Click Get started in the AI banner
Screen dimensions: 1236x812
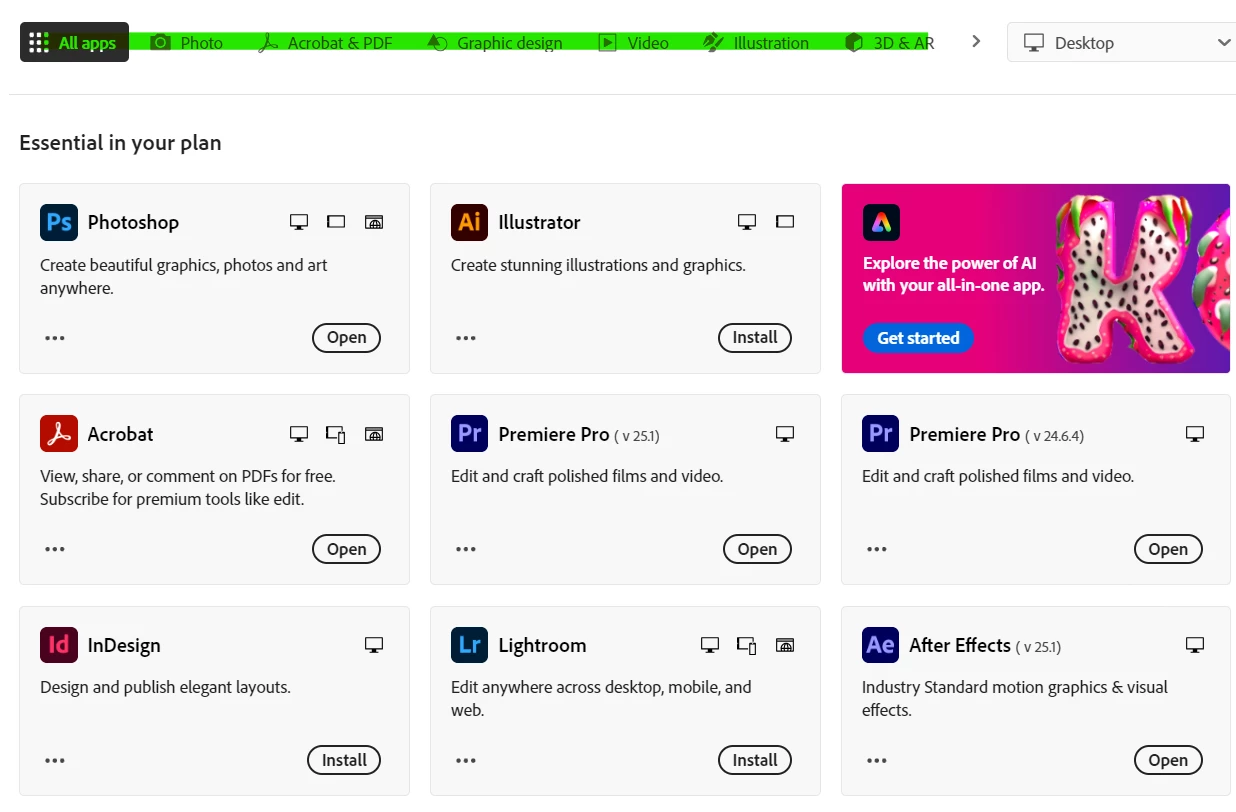tap(918, 338)
